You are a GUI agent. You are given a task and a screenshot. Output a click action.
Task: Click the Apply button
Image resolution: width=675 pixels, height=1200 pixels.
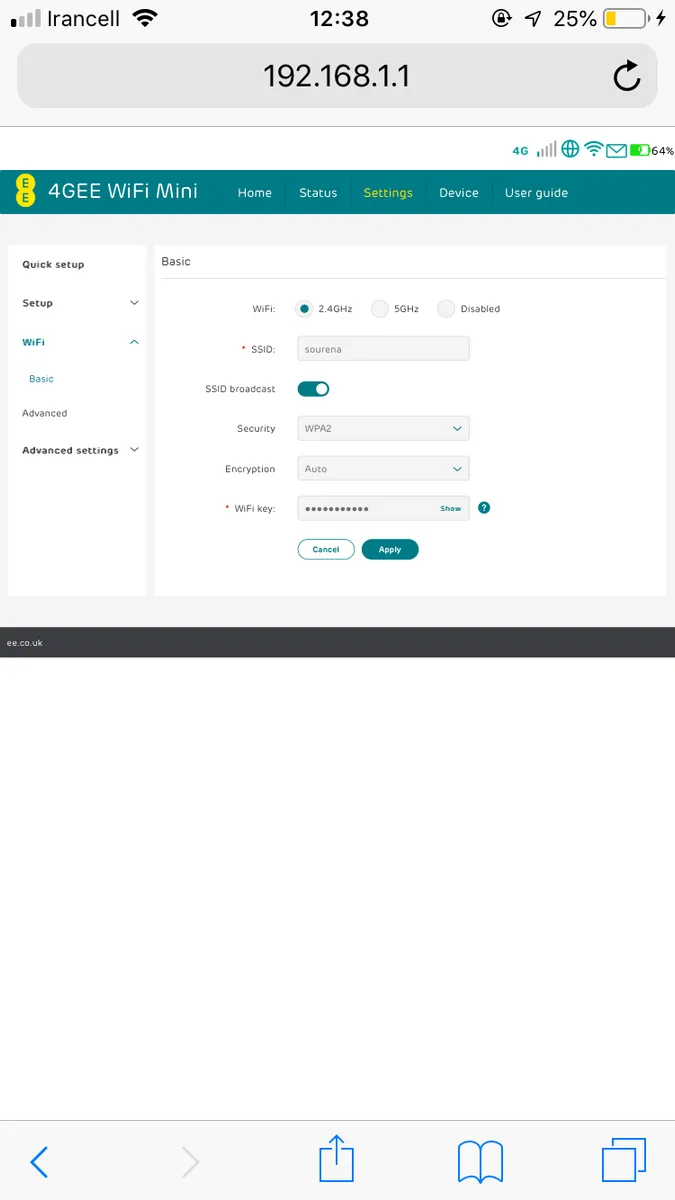tap(390, 549)
